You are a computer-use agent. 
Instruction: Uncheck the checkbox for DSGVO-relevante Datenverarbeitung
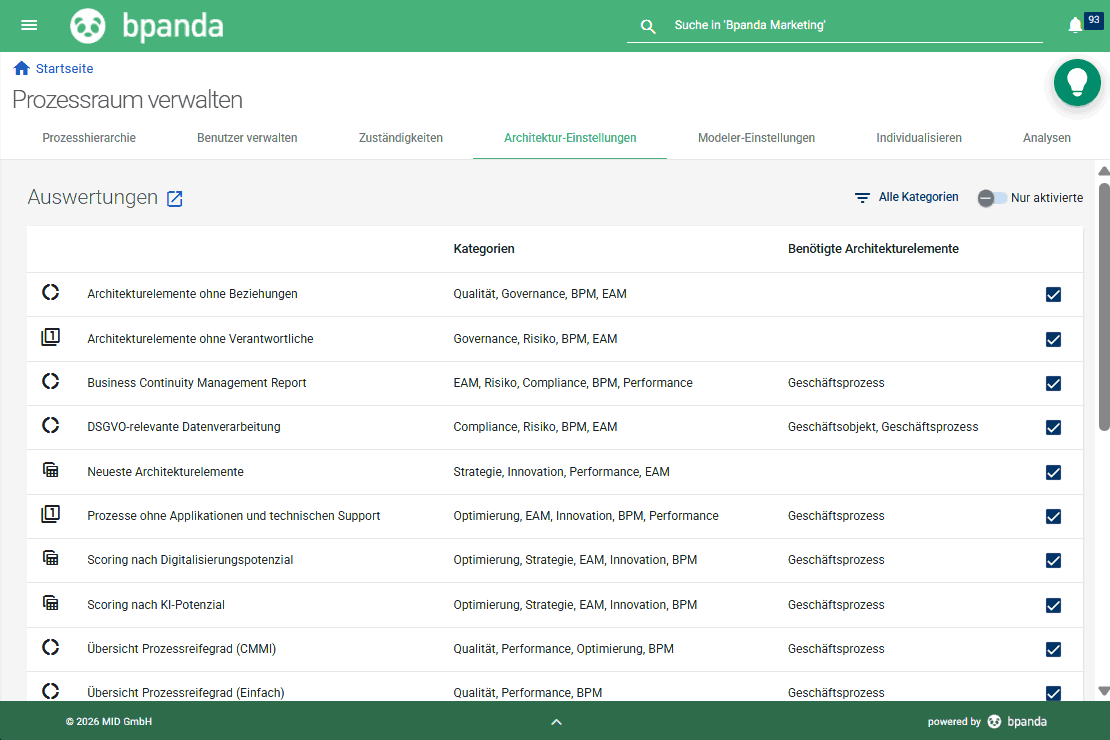tap(1053, 427)
